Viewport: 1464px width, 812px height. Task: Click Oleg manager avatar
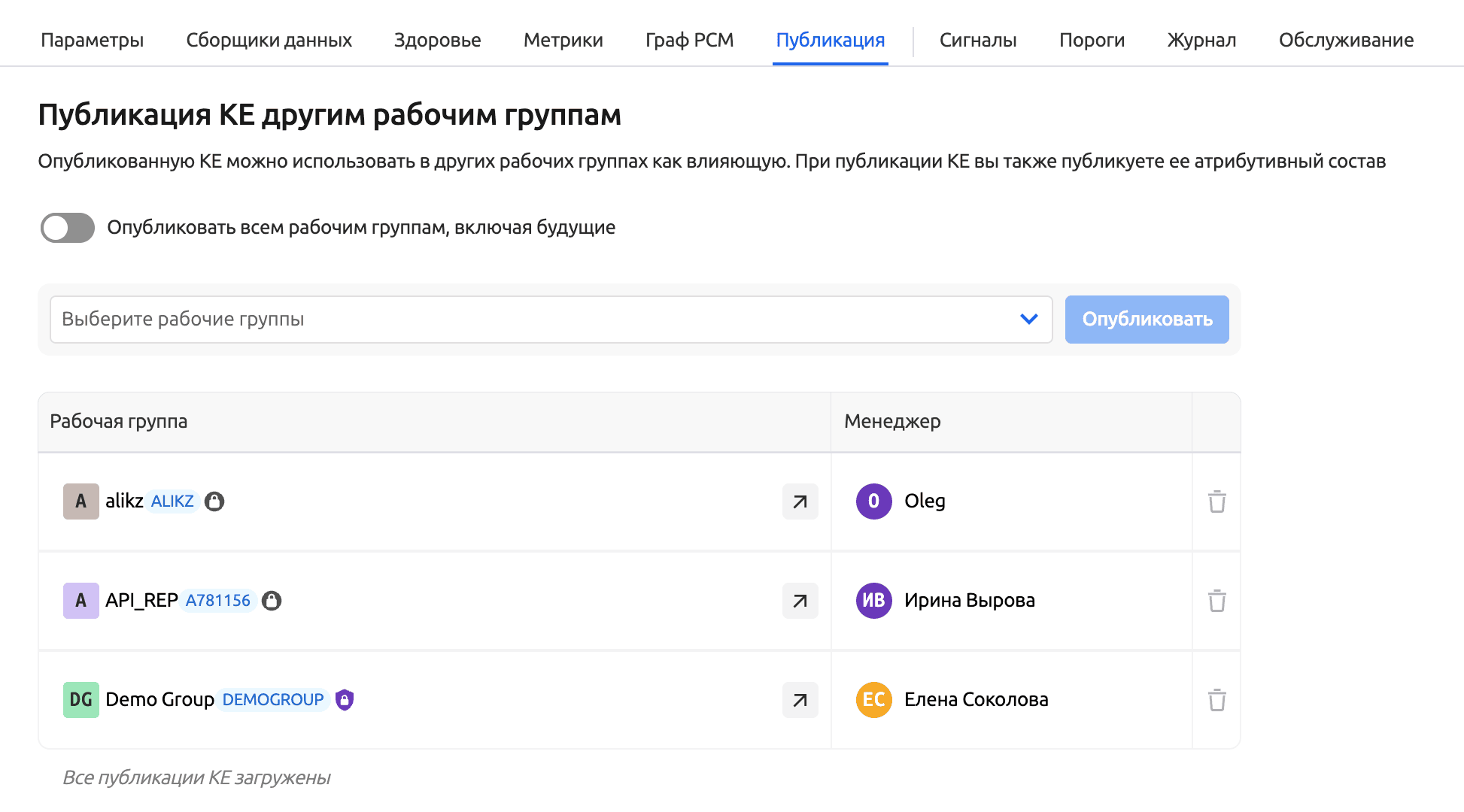[x=873, y=501]
